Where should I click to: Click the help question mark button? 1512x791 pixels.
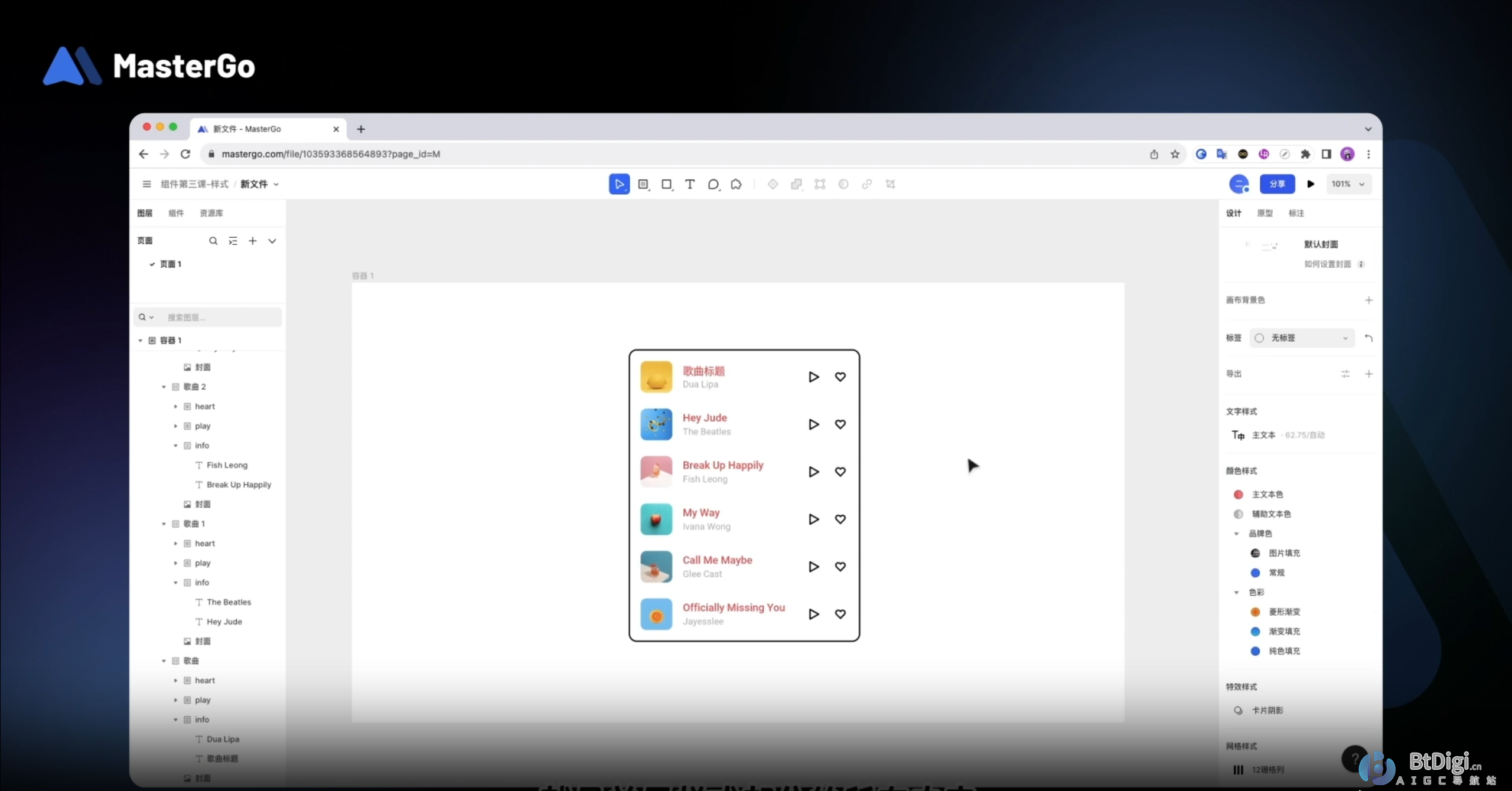pos(1355,759)
